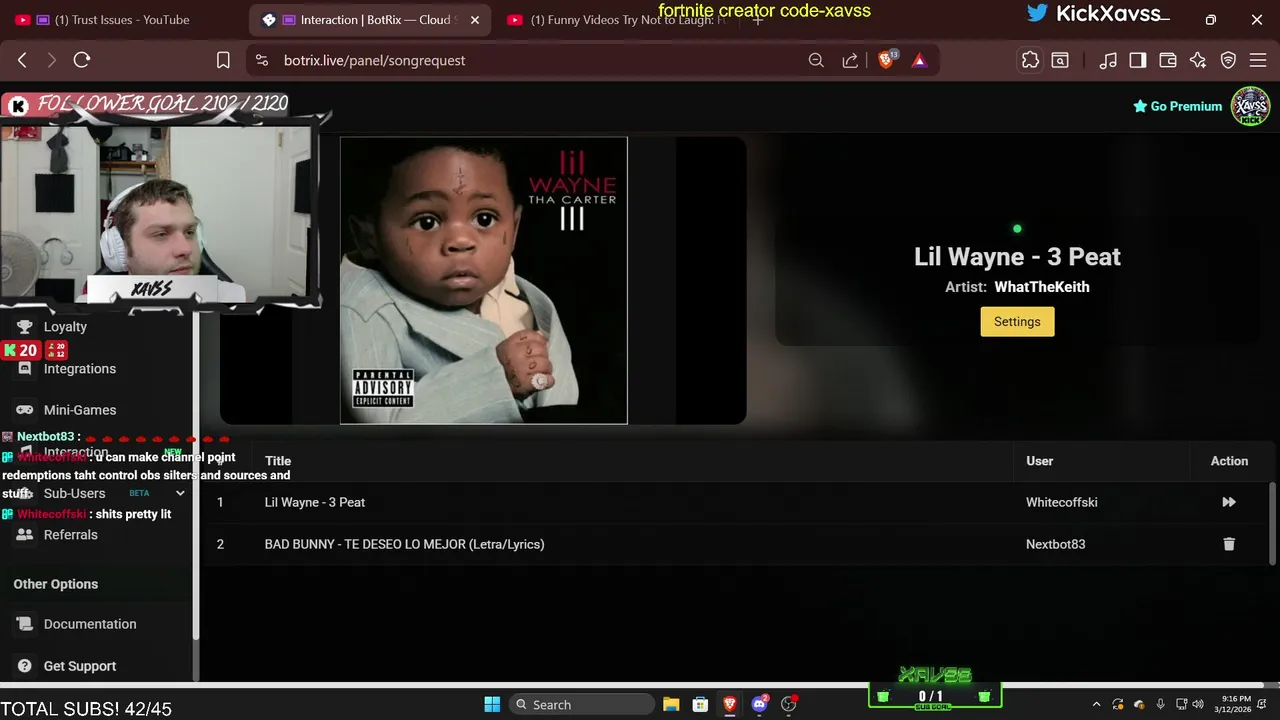Open the Brave VPN shield icon
Screen dimensions: 1280x720
(1228, 60)
